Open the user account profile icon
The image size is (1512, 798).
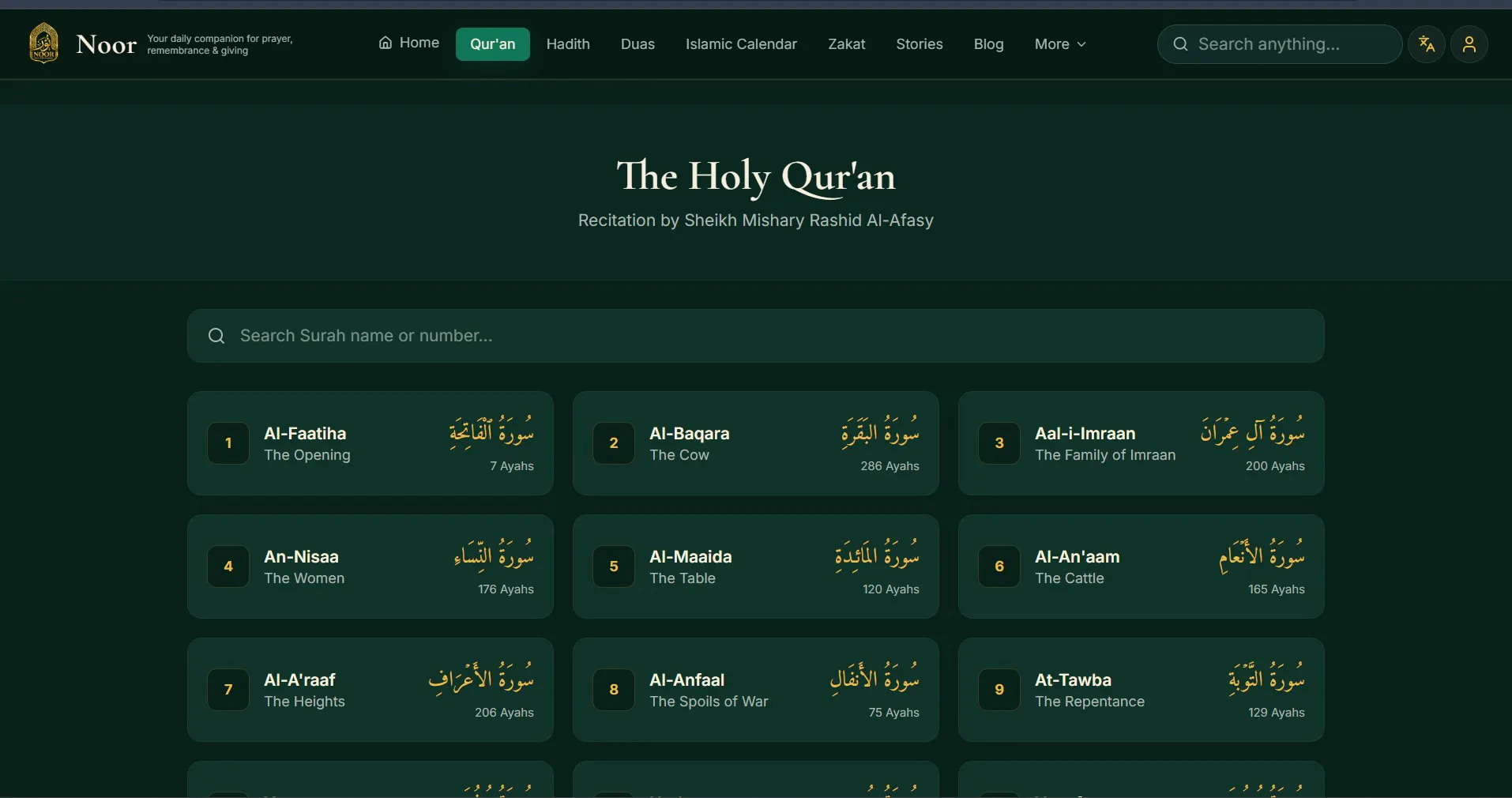point(1469,43)
